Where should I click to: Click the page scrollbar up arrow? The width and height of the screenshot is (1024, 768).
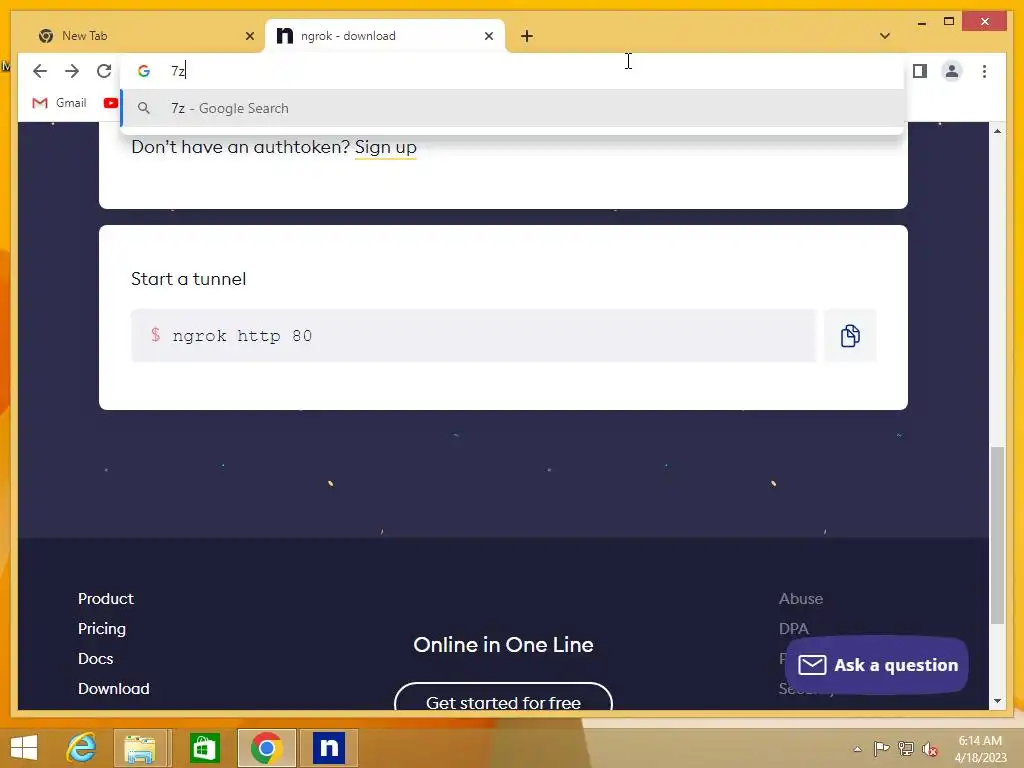click(x=997, y=131)
